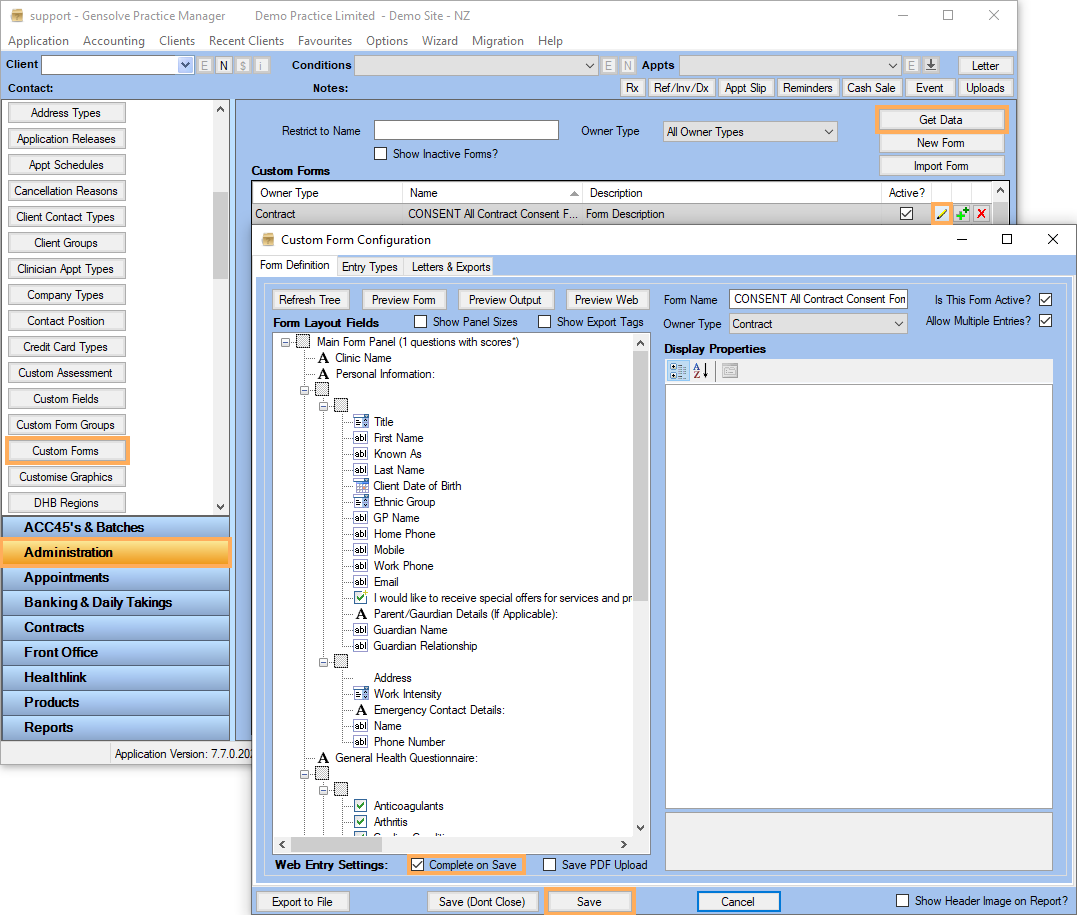Image resolution: width=1077 pixels, height=915 pixels.
Task: Click the $ icon near the Client field
Action: [x=241, y=64]
